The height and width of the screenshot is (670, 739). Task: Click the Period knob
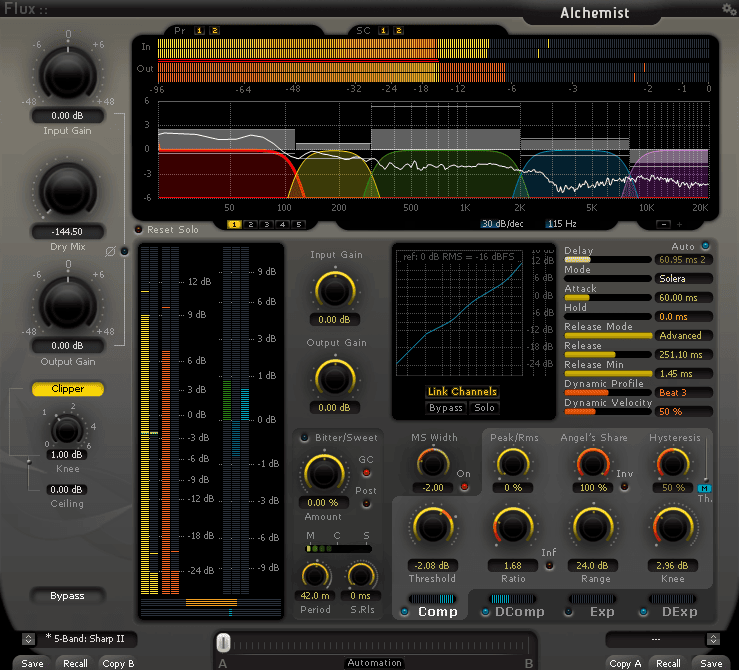click(x=315, y=575)
